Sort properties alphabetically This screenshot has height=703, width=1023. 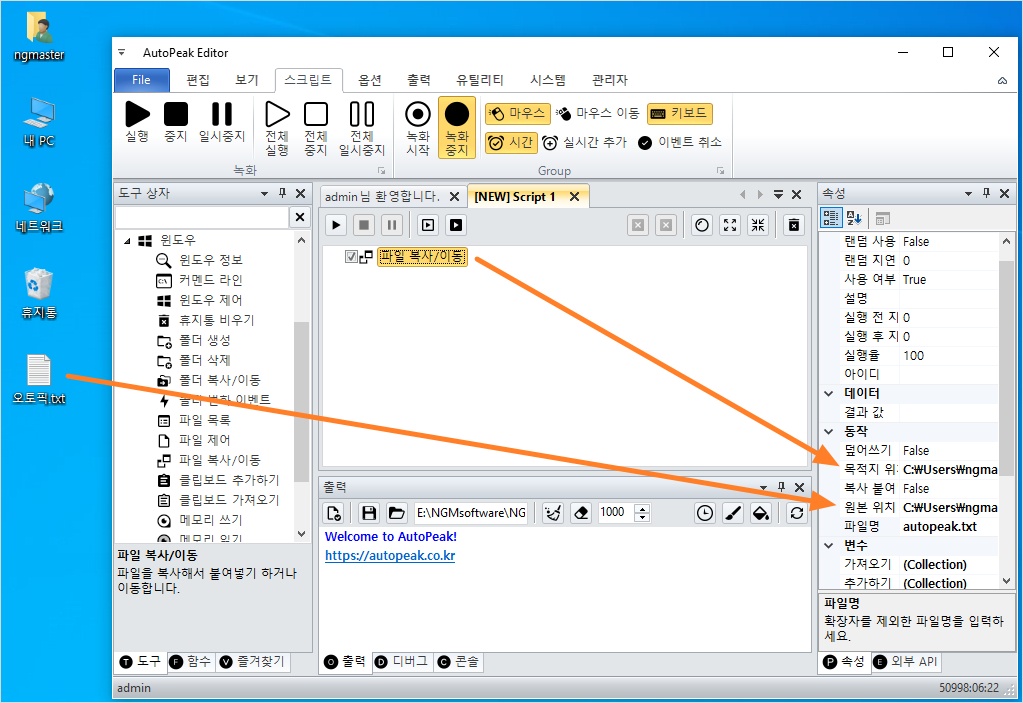pos(853,218)
